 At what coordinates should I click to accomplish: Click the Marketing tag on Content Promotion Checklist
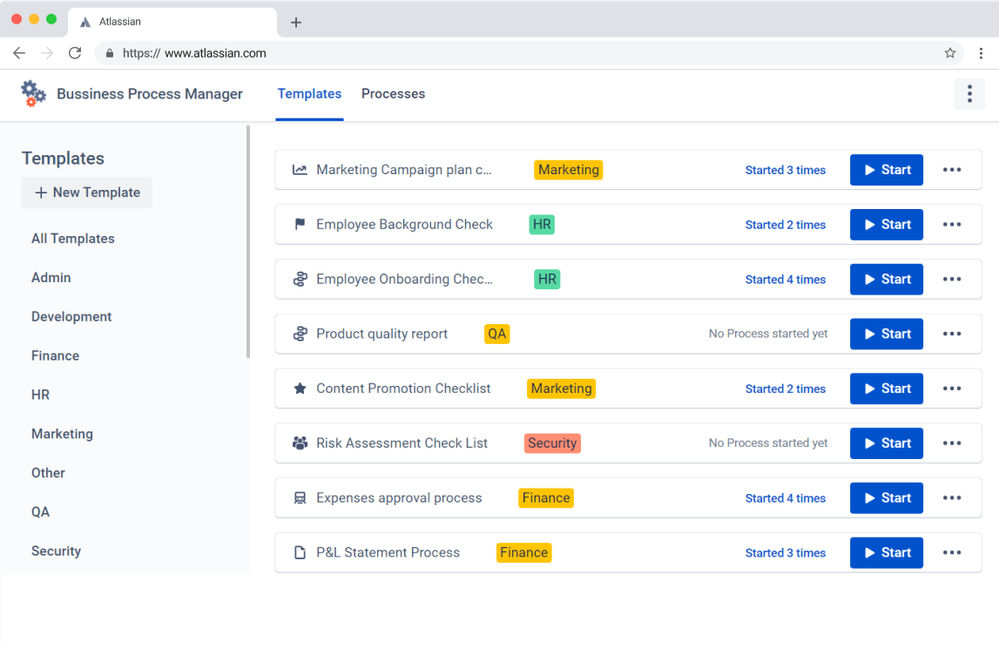pyautogui.click(x=561, y=389)
